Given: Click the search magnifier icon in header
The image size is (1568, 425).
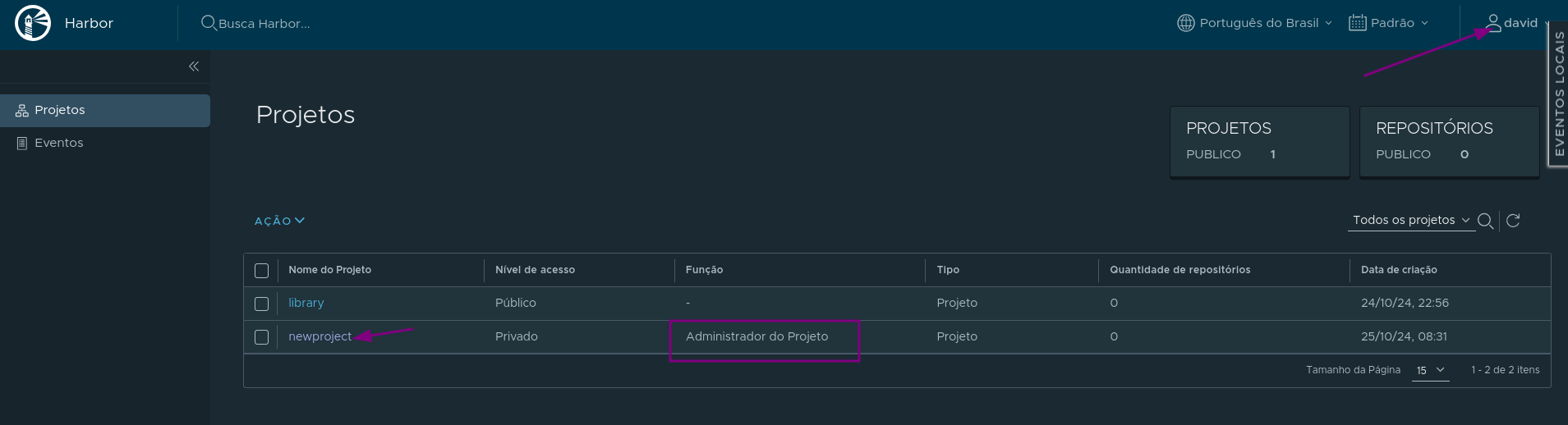Looking at the screenshot, I should click(209, 23).
